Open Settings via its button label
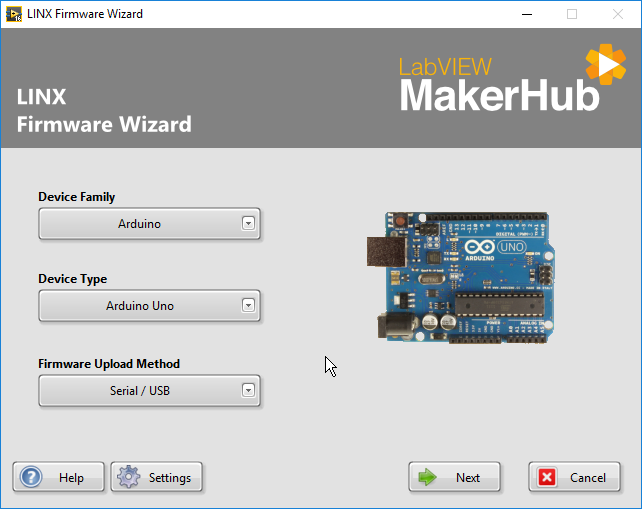 (x=169, y=478)
